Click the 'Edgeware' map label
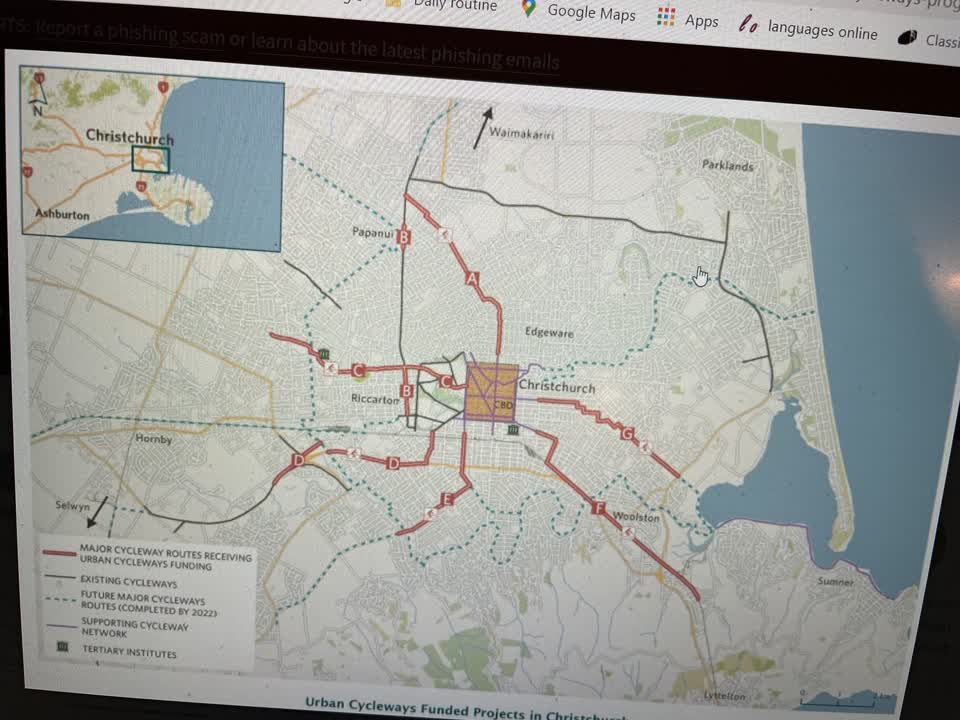The width and height of the screenshot is (960, 720). point(549,332)
